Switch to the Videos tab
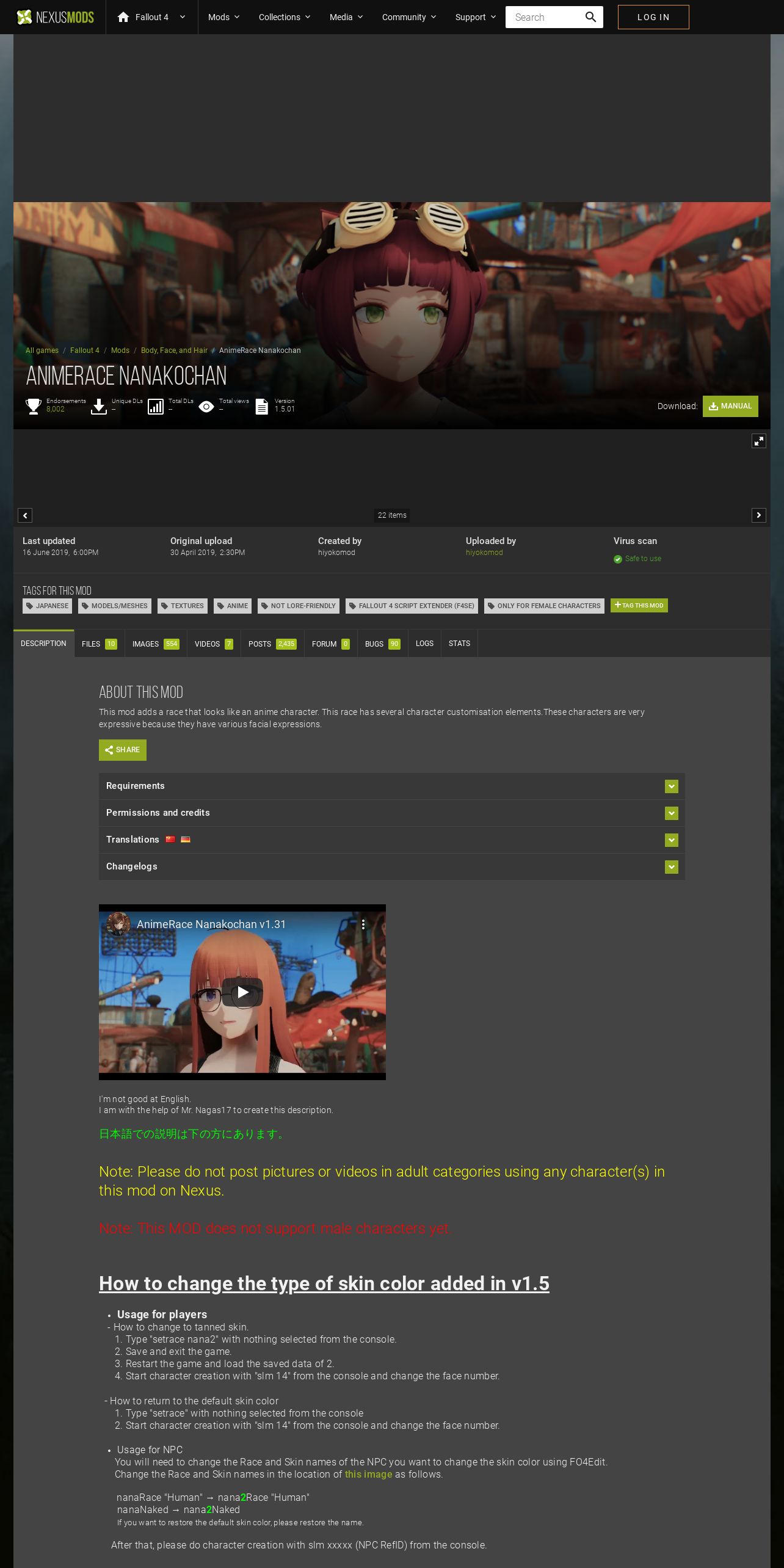The width and height of the screenshot is (784, 1568). pyautogui.click(x=214, y=644)
